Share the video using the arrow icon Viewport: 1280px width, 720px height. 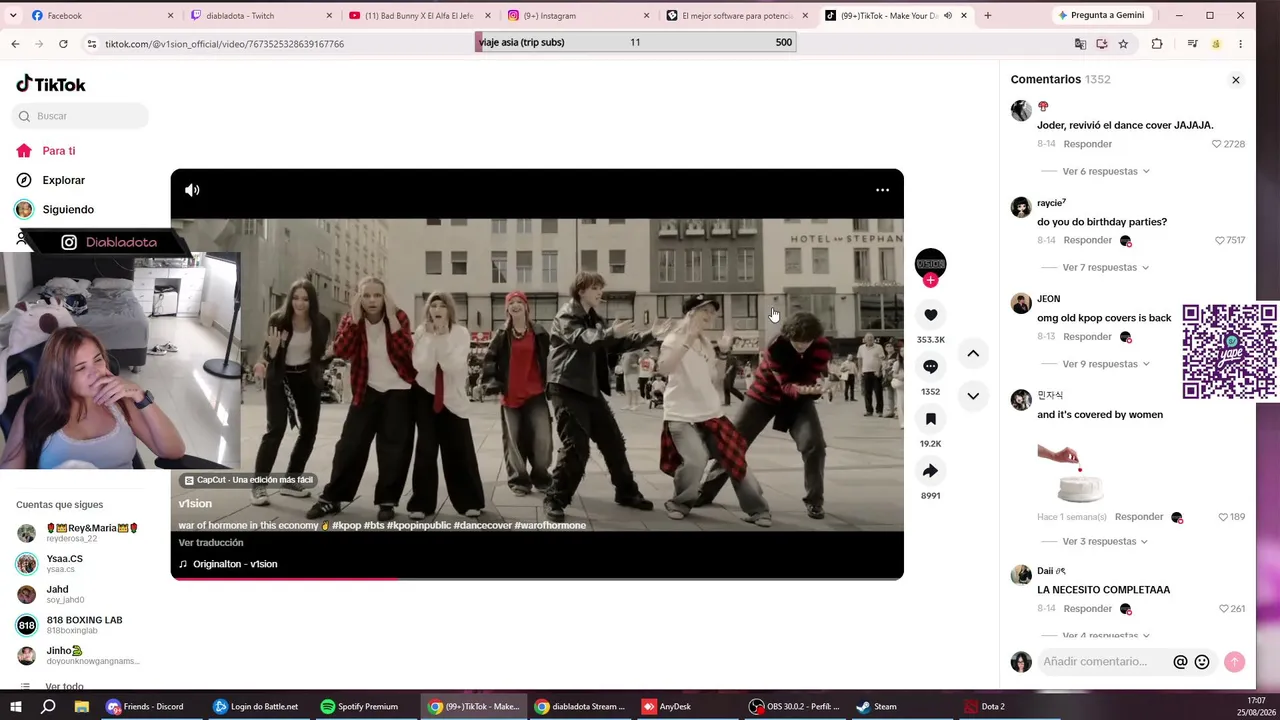[x=930, y=471]
